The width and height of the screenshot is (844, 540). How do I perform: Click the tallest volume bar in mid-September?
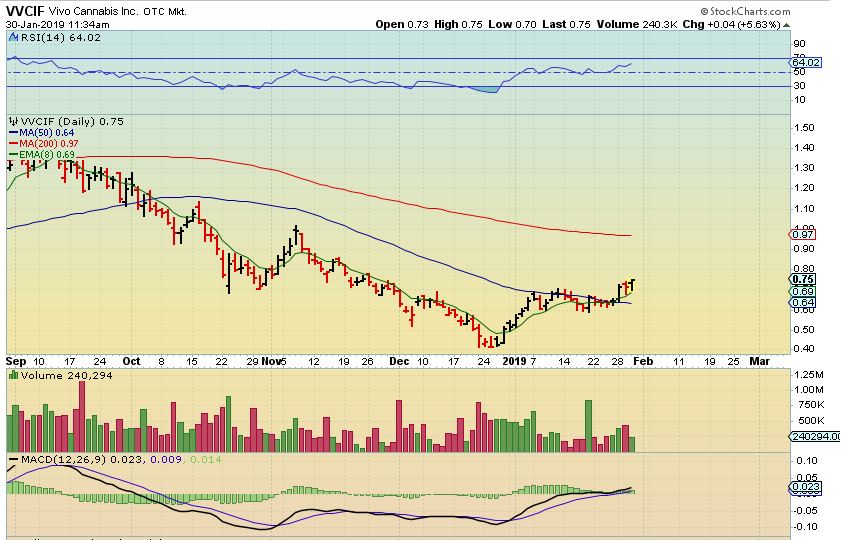click(82, 416)
